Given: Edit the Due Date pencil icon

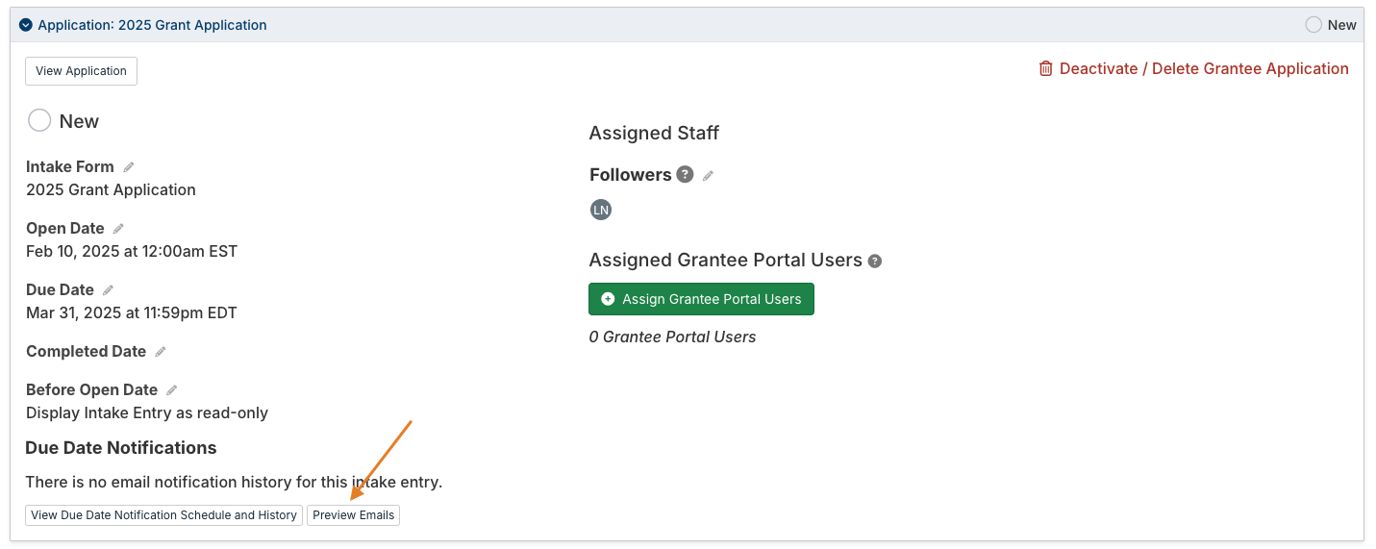Looking at the screenshot, I should click(109, 290).
